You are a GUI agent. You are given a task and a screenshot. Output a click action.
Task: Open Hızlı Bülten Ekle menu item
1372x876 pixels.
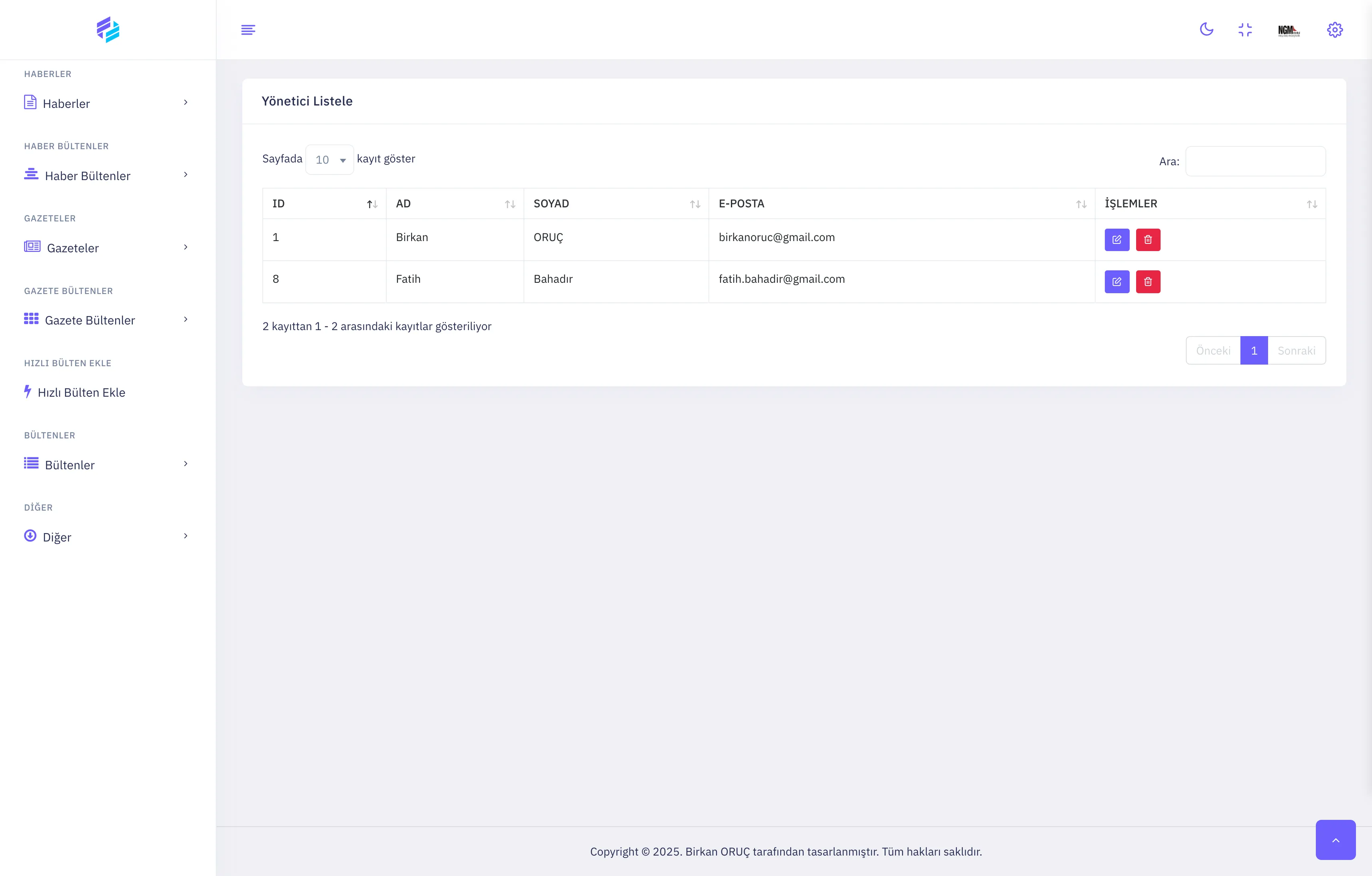coord(81,392)
